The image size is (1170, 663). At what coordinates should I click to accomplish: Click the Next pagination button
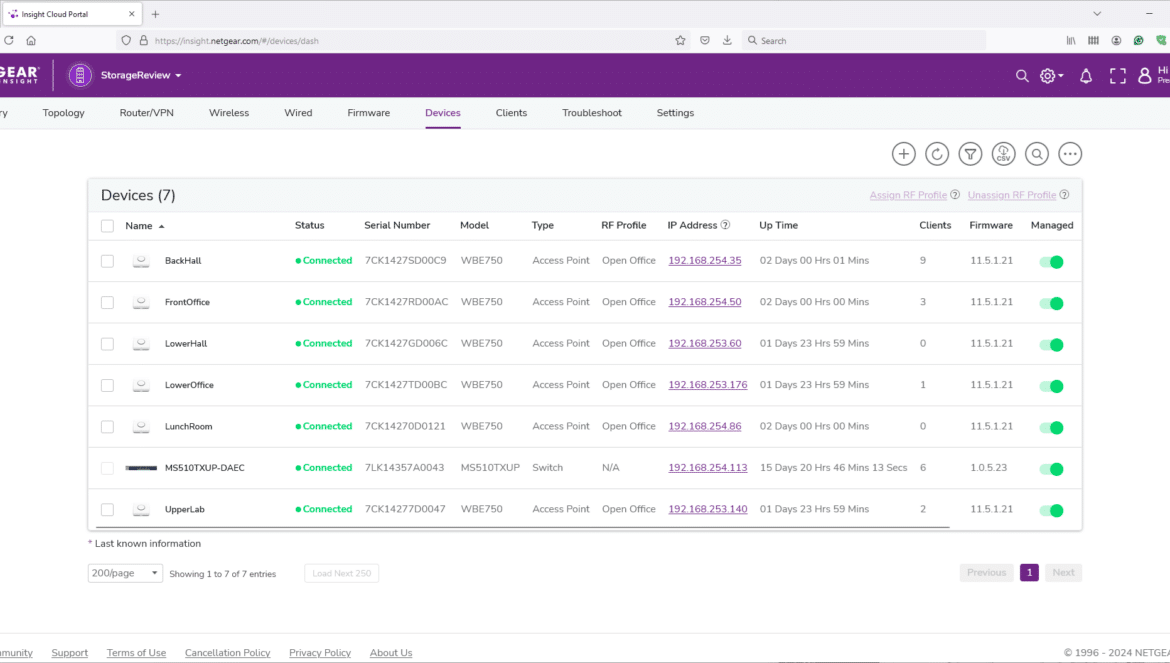click(1063, 572)
